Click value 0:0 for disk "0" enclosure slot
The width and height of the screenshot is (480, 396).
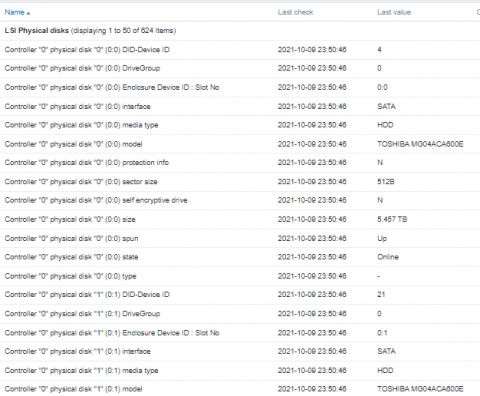pos(382,87)
